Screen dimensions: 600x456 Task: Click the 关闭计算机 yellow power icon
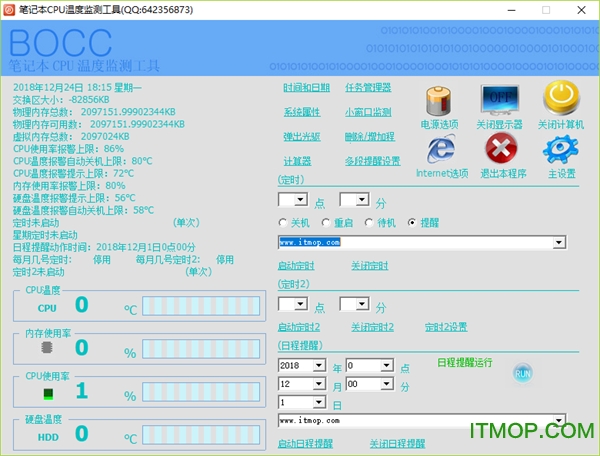(x=561, y=98)
